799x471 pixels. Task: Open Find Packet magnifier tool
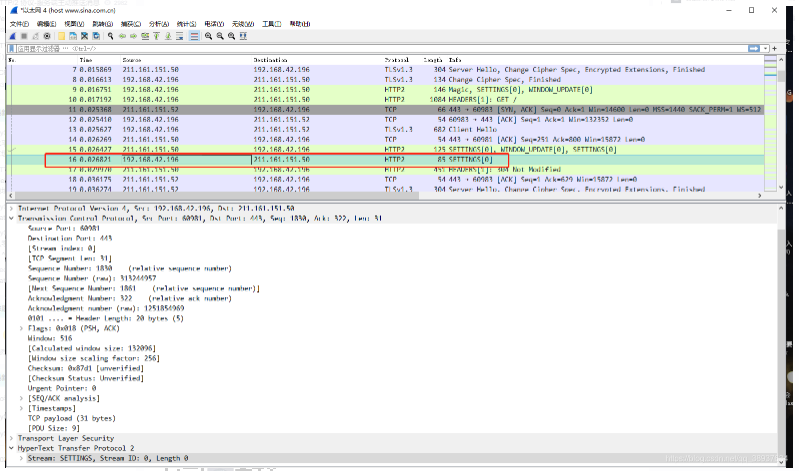(110, 36)
